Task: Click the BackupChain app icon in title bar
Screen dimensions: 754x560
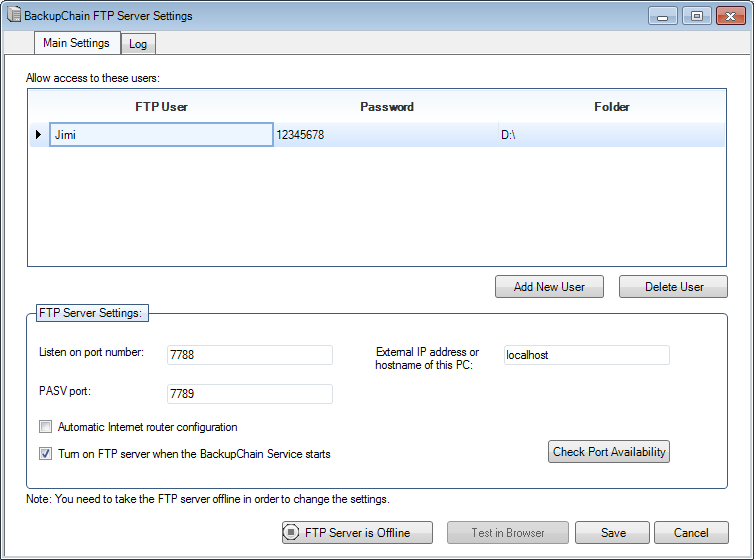Action: point(14,14)
